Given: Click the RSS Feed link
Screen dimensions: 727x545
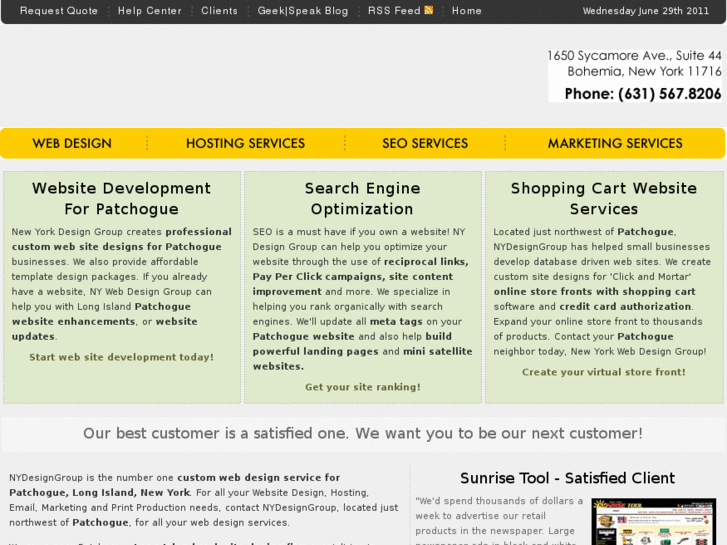Looking at the screenshot, I should 394,11.
